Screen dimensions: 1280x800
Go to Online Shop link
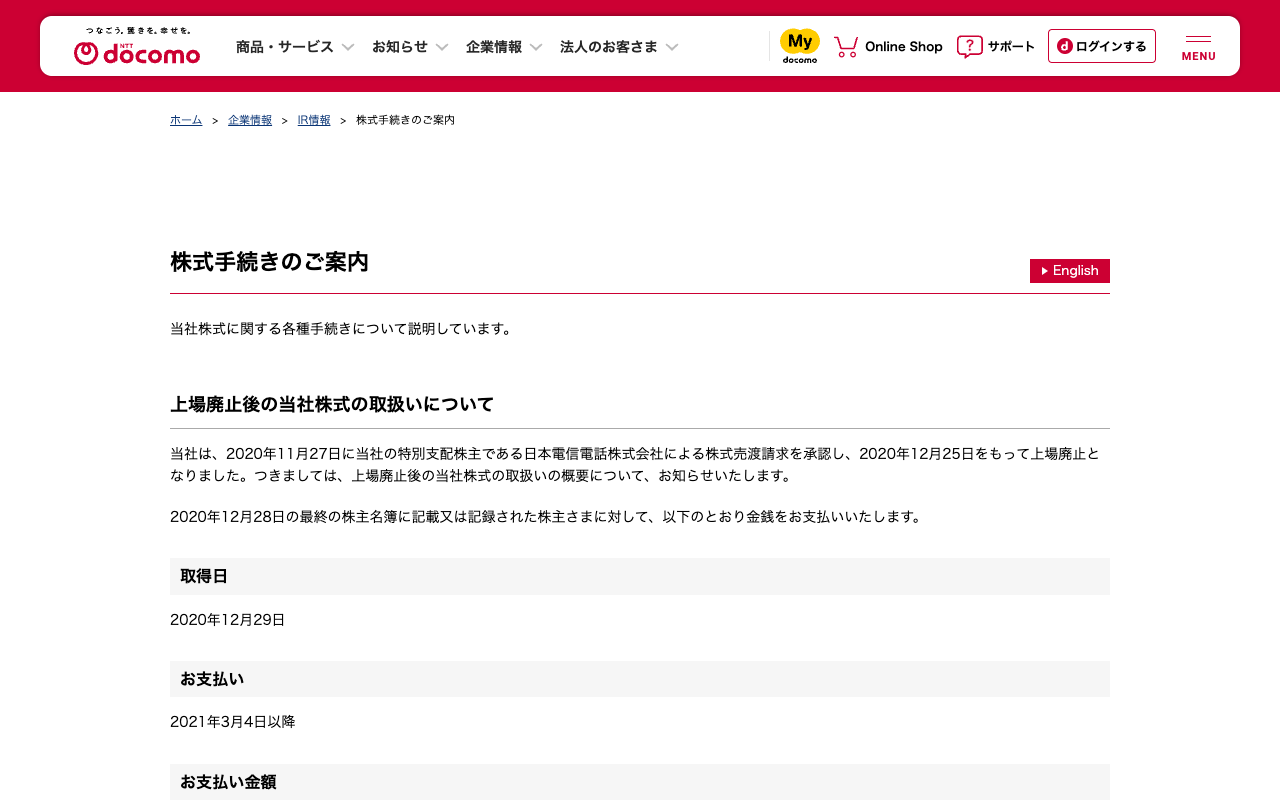coord(904,47)
